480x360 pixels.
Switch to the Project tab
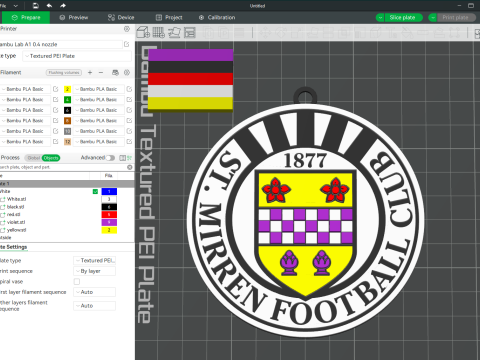(x=169, y=18)
